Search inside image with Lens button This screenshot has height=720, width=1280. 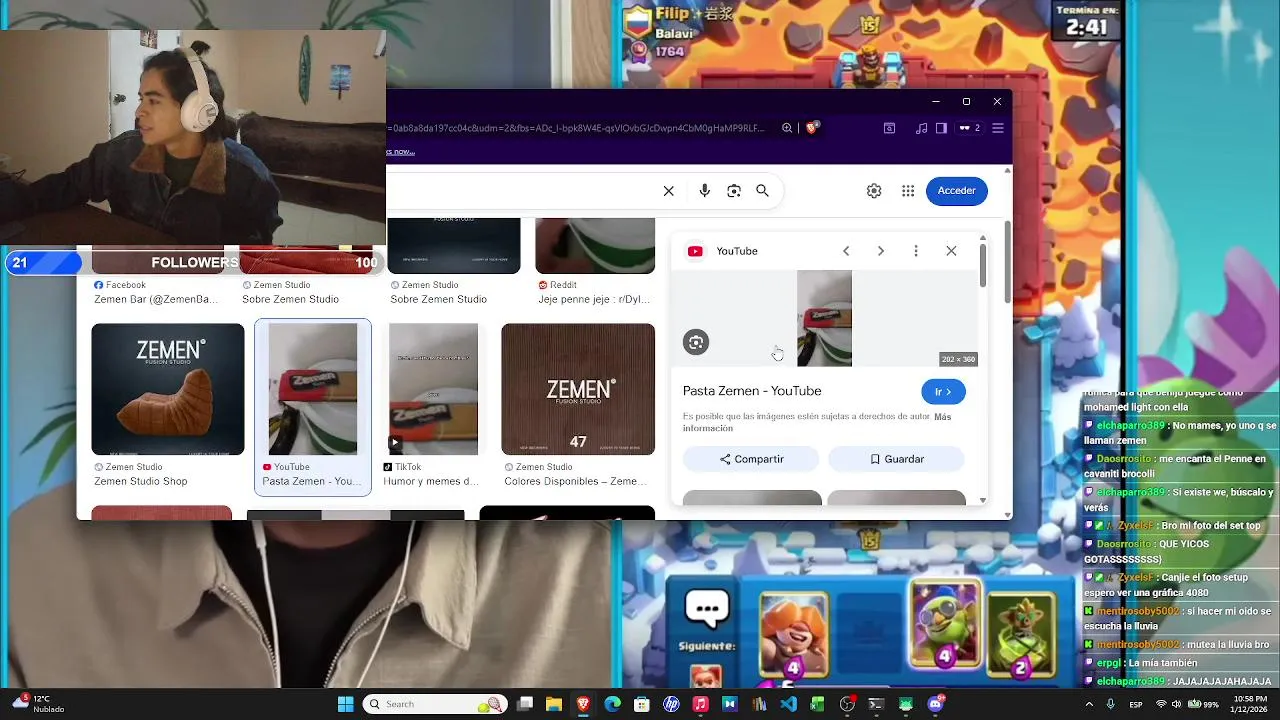(696, 342)
